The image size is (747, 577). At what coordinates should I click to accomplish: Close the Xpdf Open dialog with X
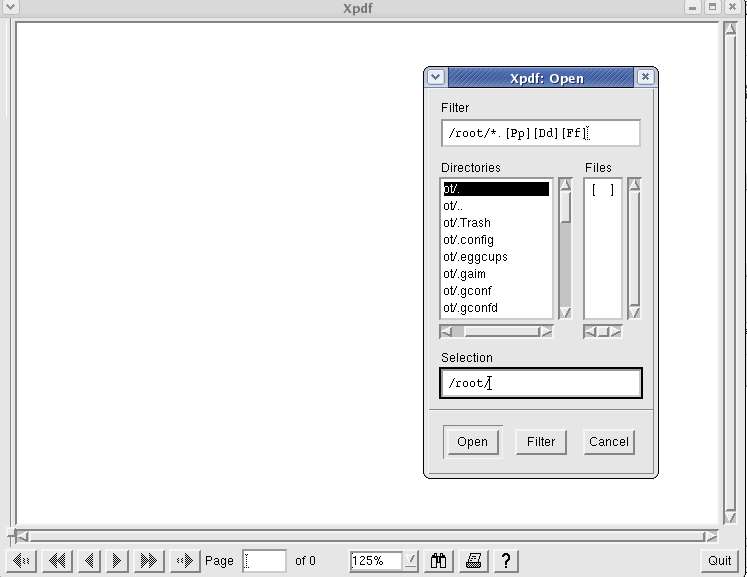[x=645, y=77]
